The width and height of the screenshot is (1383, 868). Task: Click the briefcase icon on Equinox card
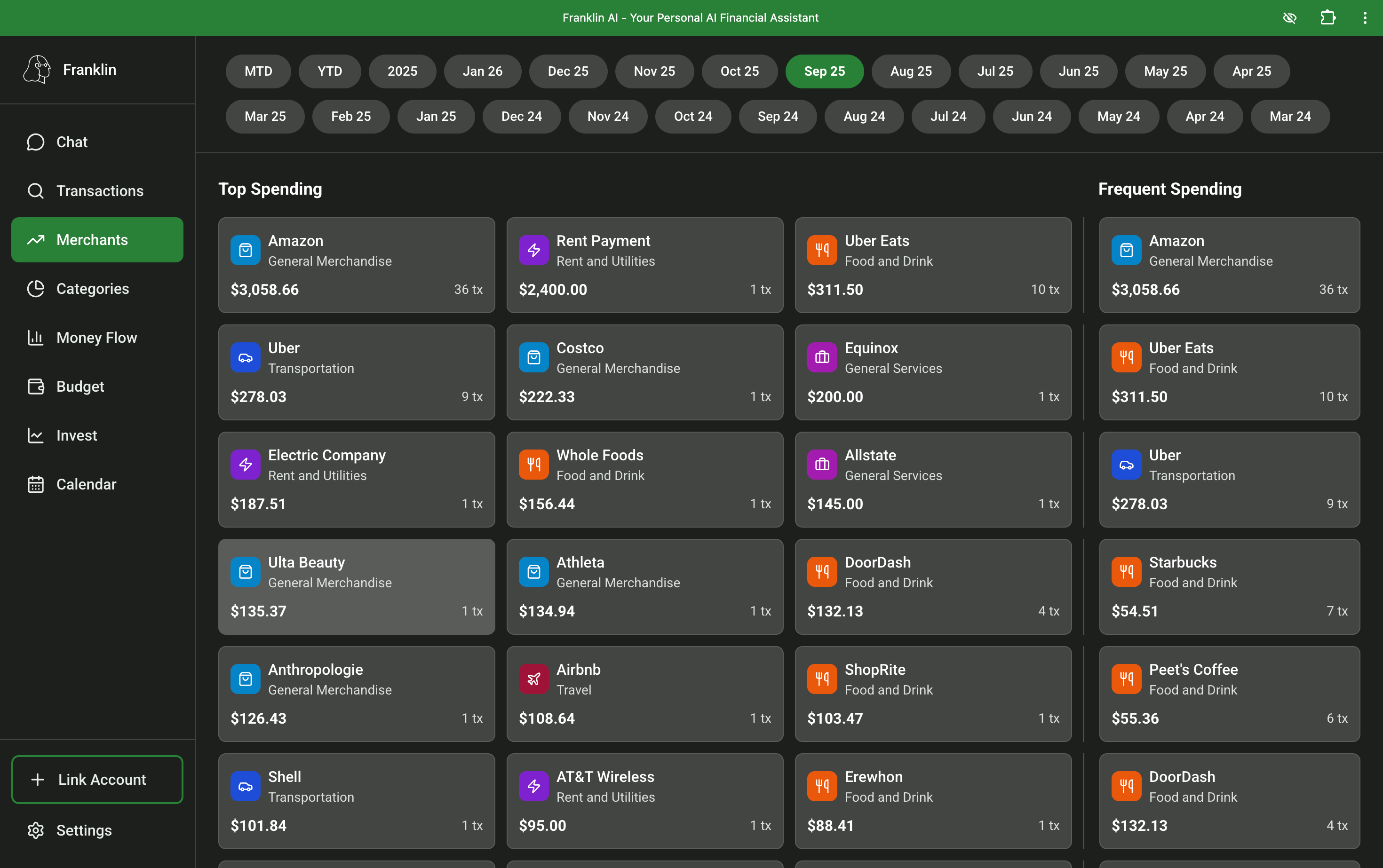click(x=822, y=358)
